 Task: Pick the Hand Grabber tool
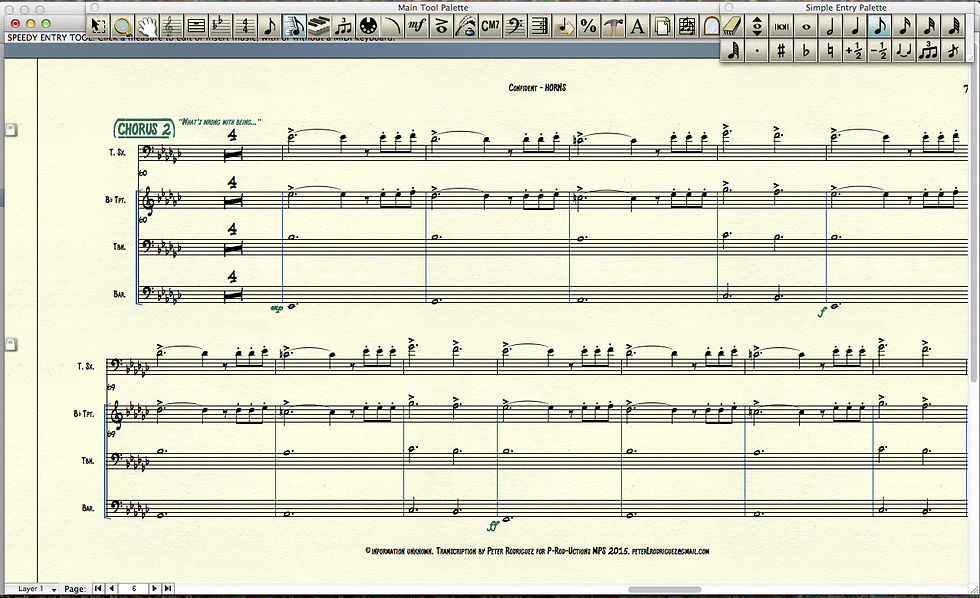pos(148,26)
